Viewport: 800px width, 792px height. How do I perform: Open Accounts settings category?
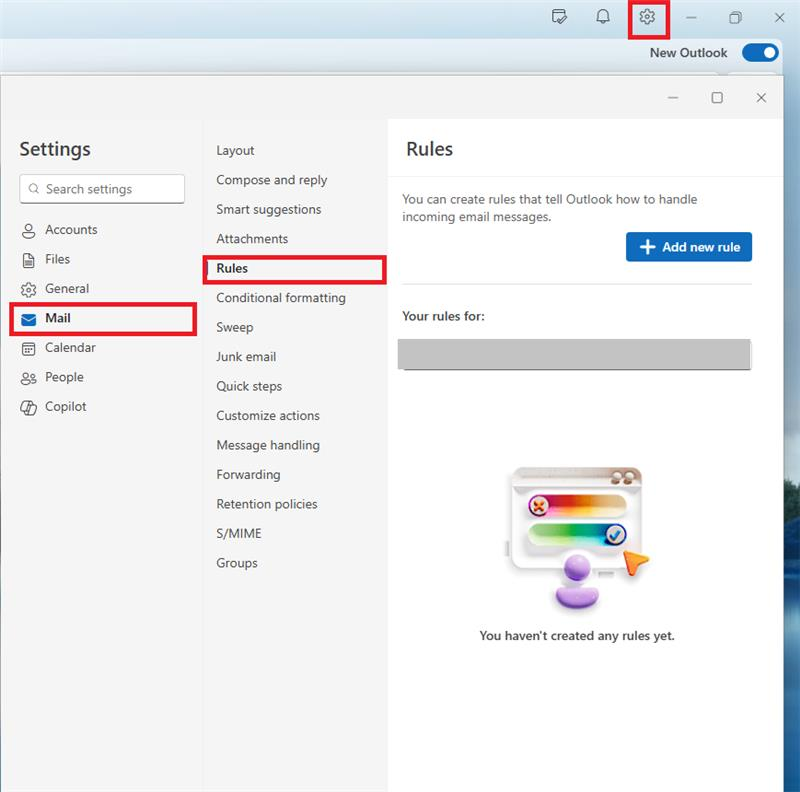[x=71, y=230]
